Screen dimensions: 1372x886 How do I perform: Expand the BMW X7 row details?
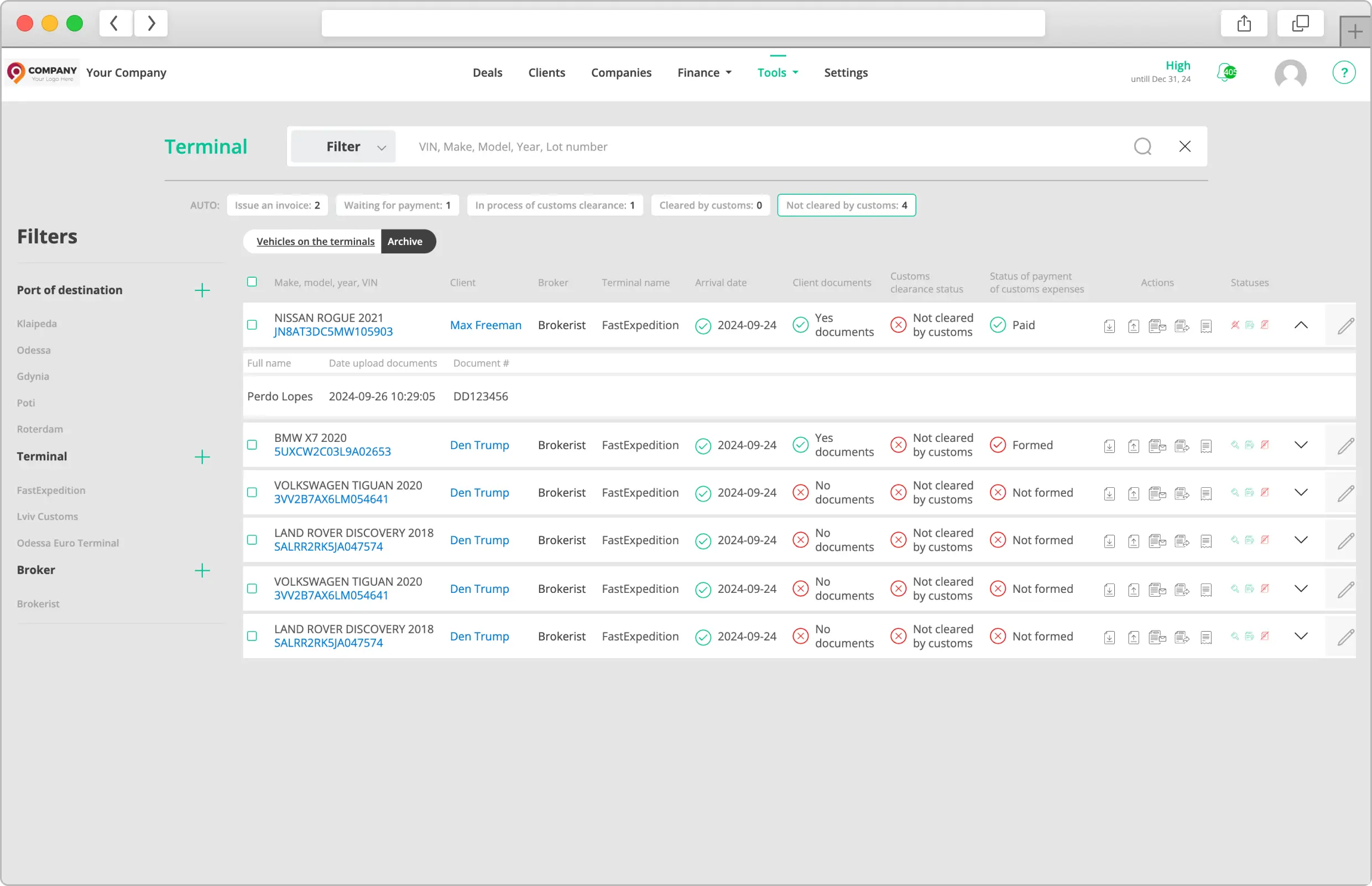pyautogui.click(x=1301, y=445)
